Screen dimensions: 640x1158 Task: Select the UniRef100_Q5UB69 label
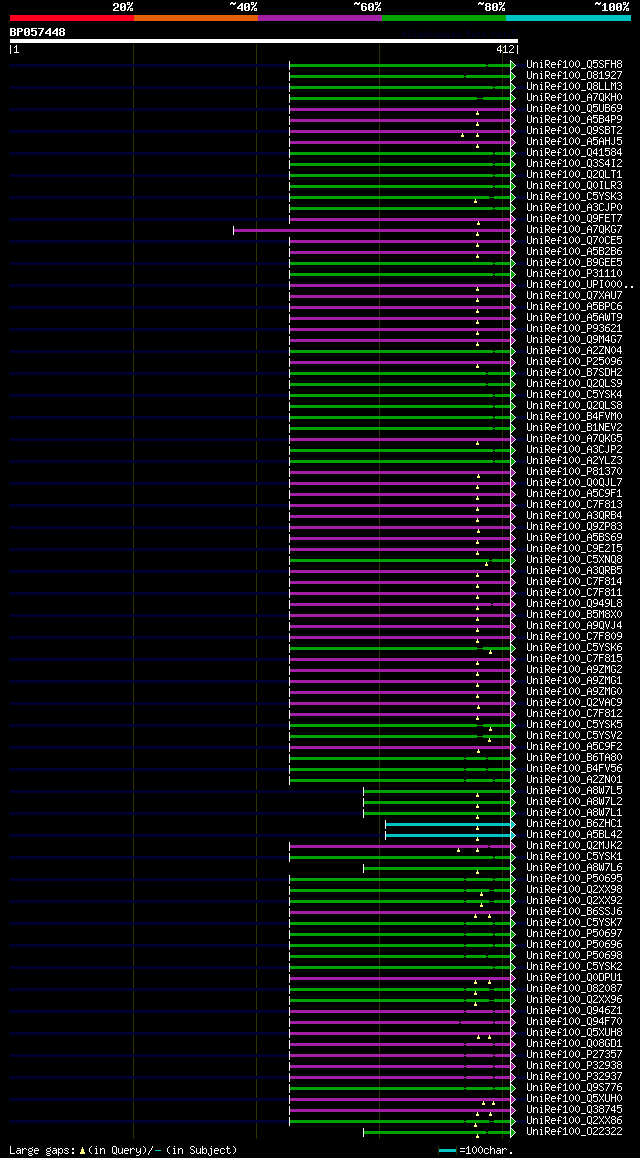point(574,109)
